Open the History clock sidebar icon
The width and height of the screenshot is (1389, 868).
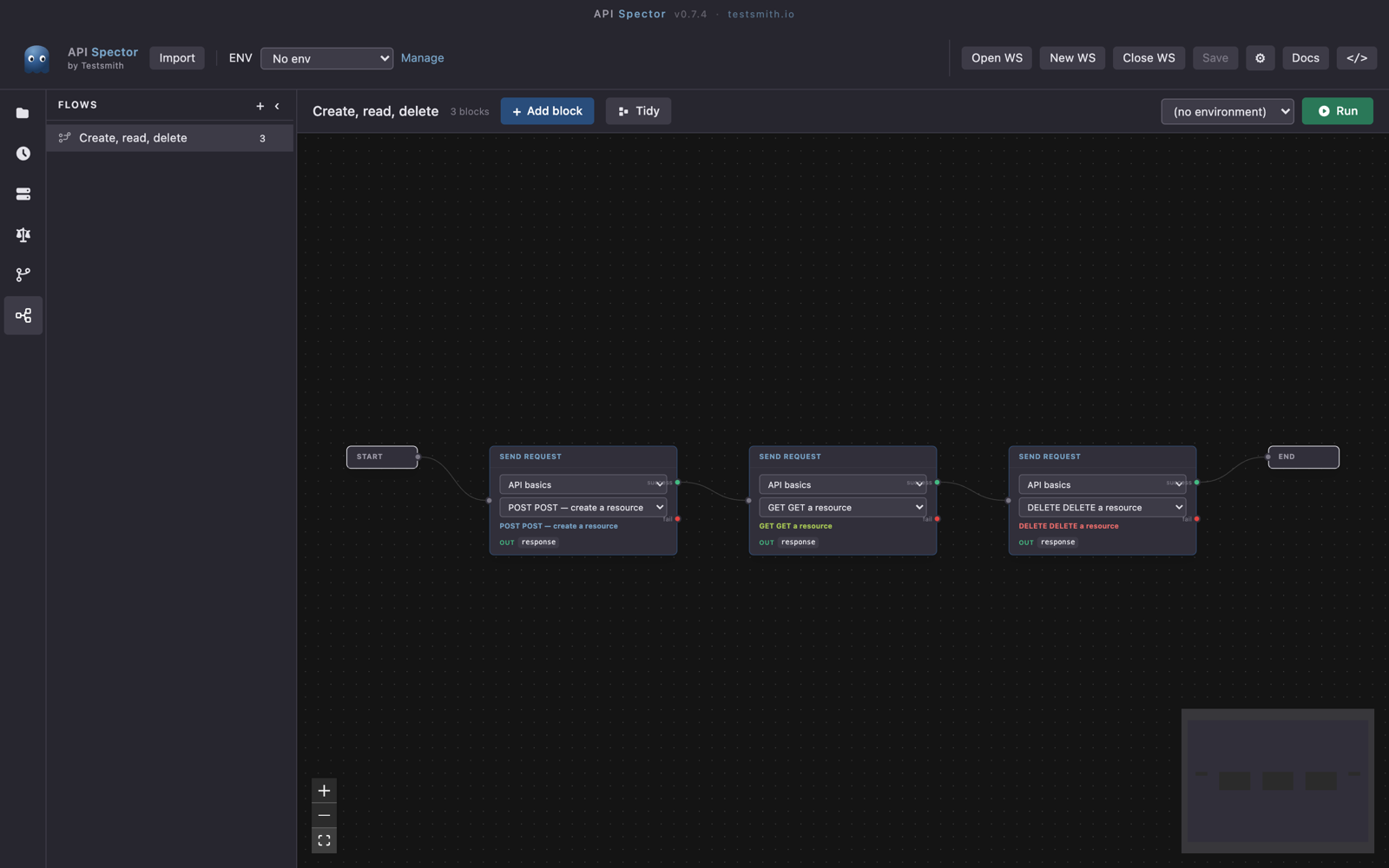23,154
